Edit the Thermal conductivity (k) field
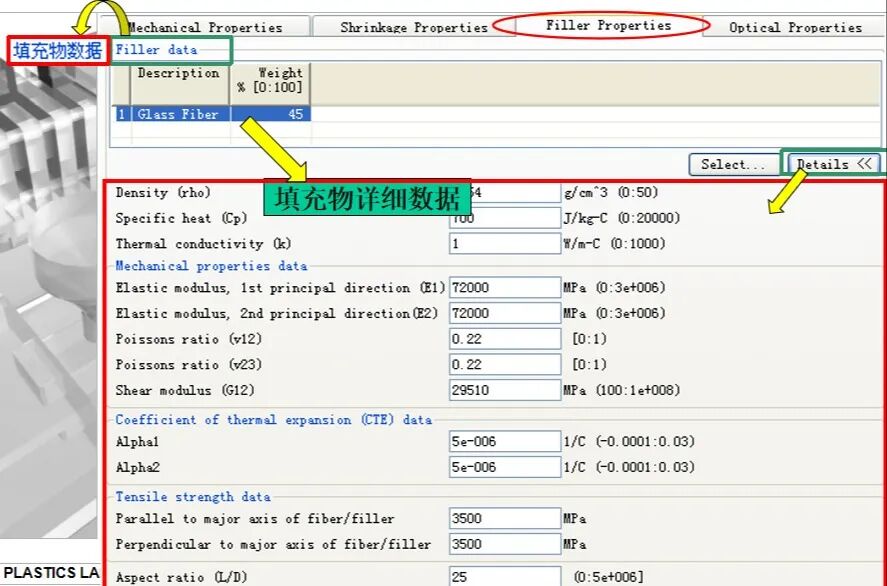The height and width of the screenshot is (586, 887). pyautogui.click(x=505, y=244)
